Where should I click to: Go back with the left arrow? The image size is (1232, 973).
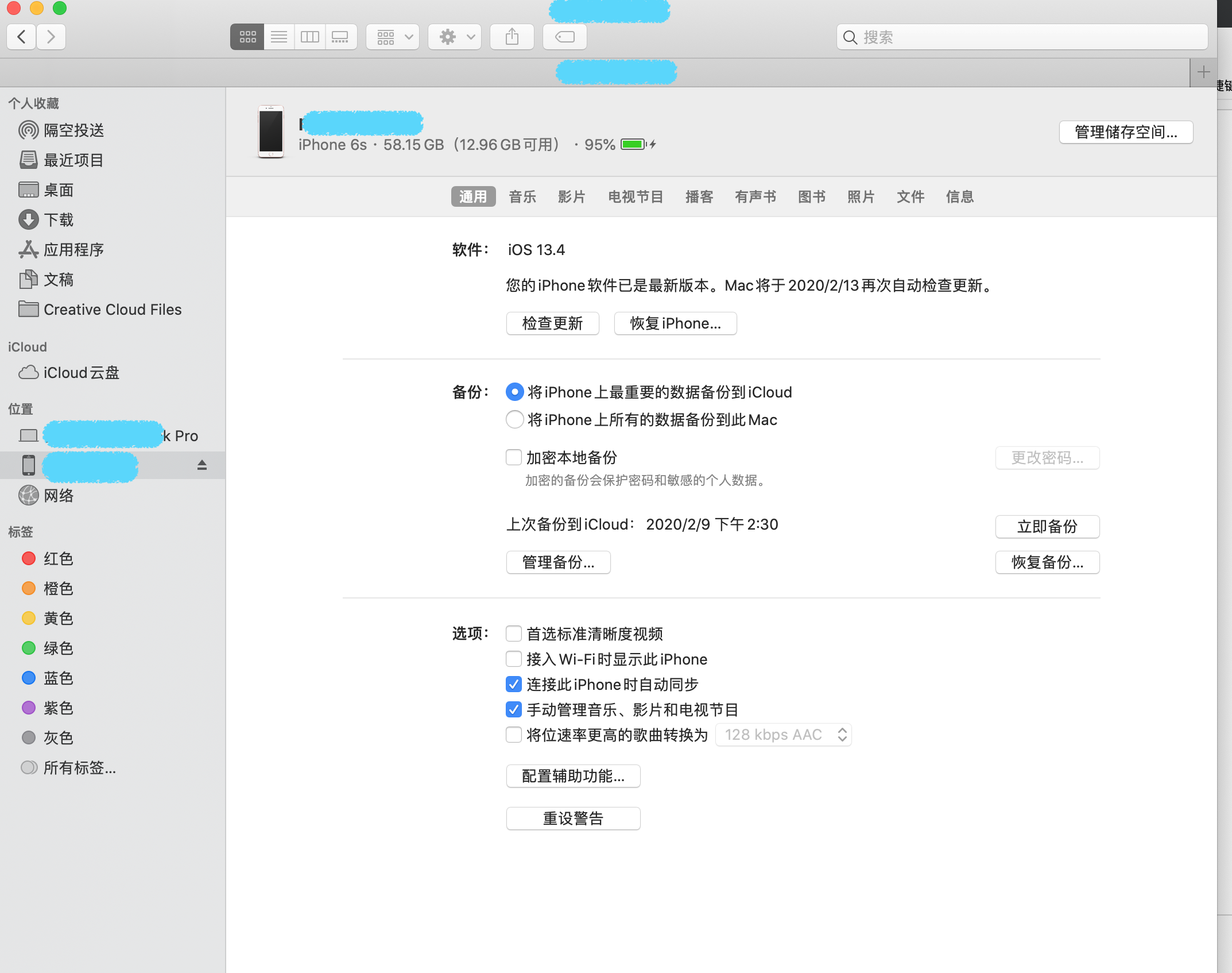point(22,37)
